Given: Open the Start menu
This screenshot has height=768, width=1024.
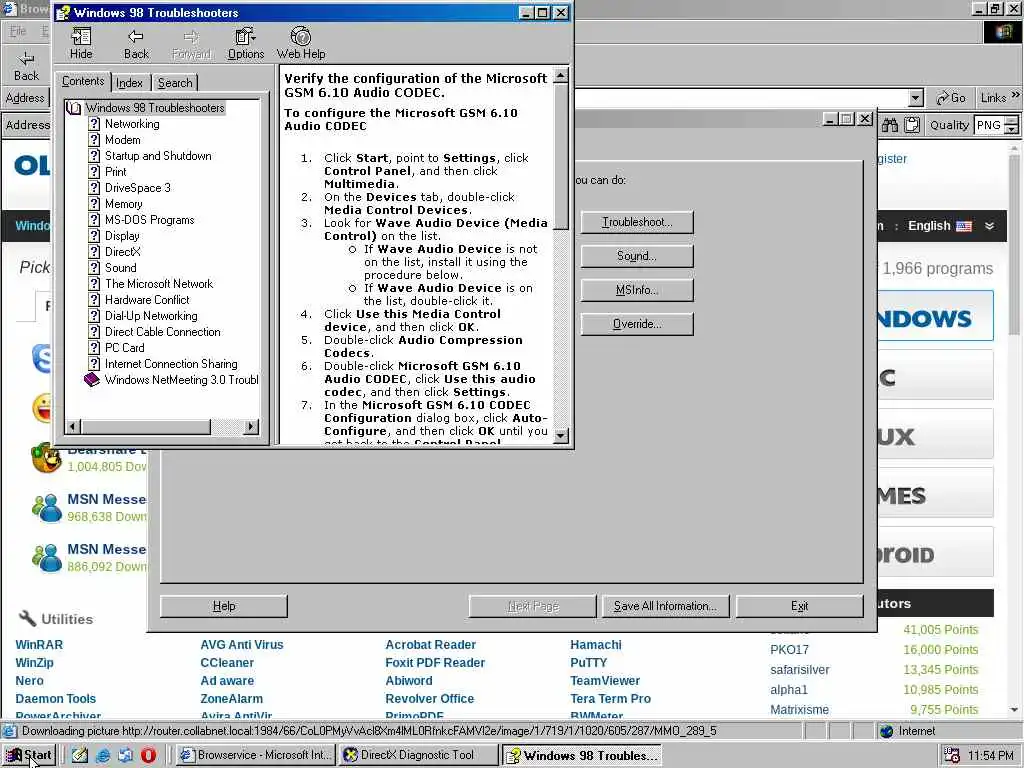Looking at the screenshot, I should (29, 755).
